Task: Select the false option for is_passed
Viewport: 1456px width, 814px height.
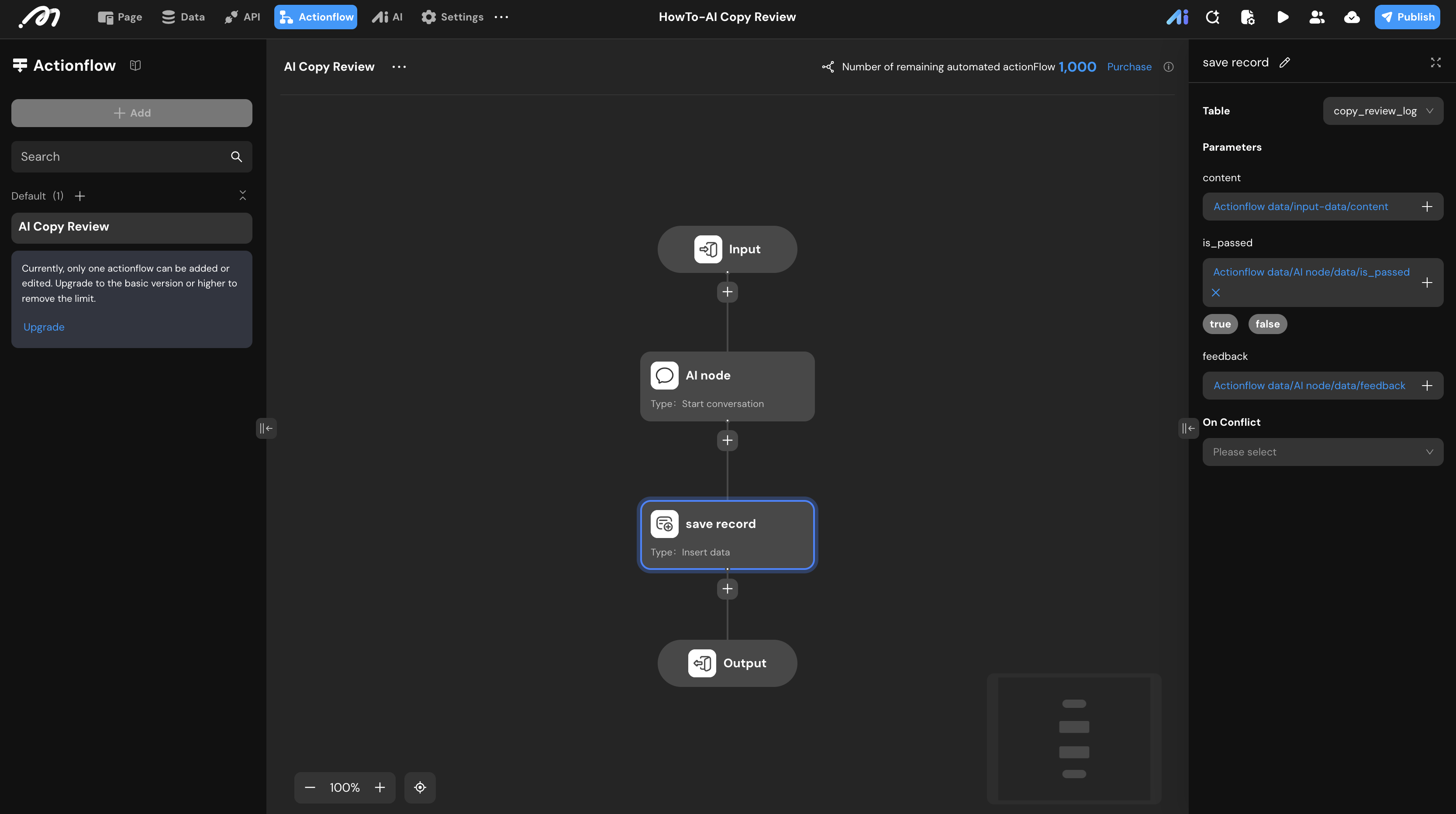Action: (1267, 324)
